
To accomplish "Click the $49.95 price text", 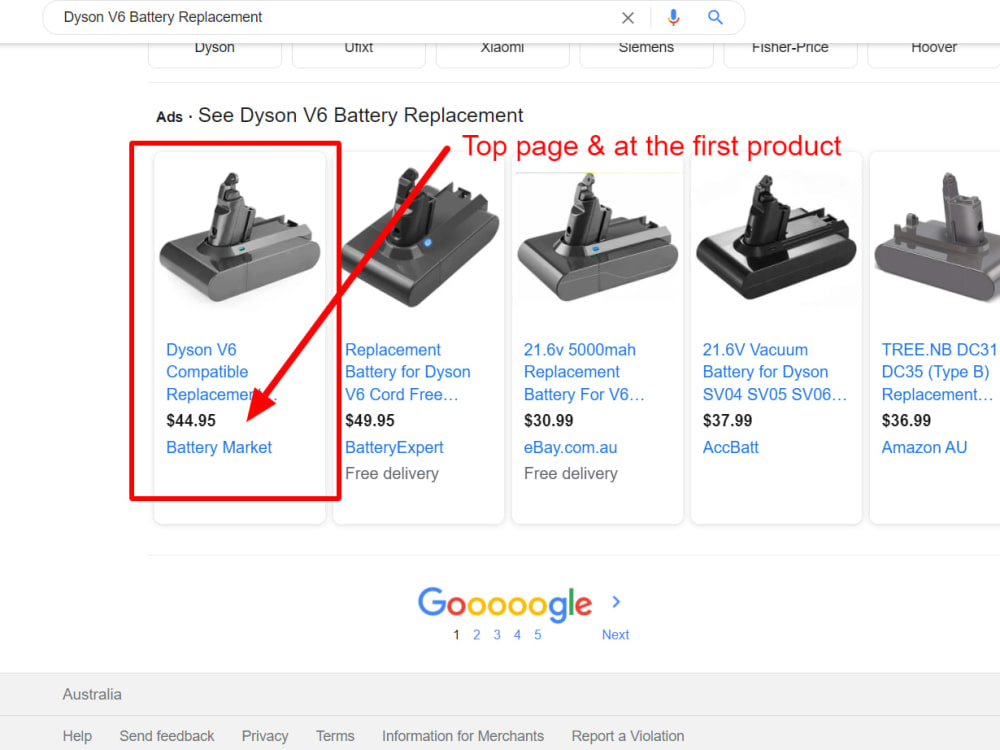I will (x=370, y=420).
